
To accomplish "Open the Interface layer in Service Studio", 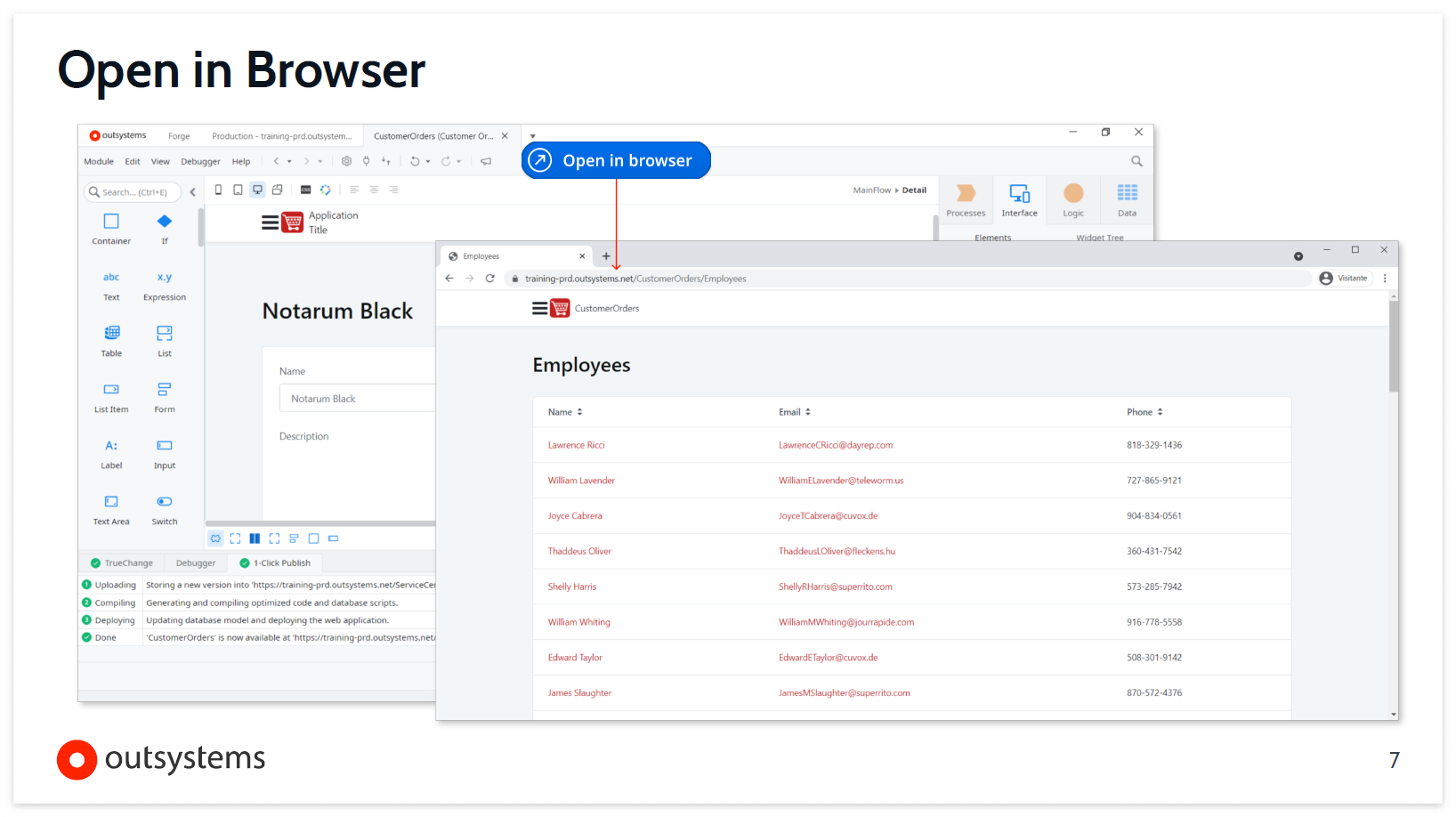I will click(x=1020, y=199).
